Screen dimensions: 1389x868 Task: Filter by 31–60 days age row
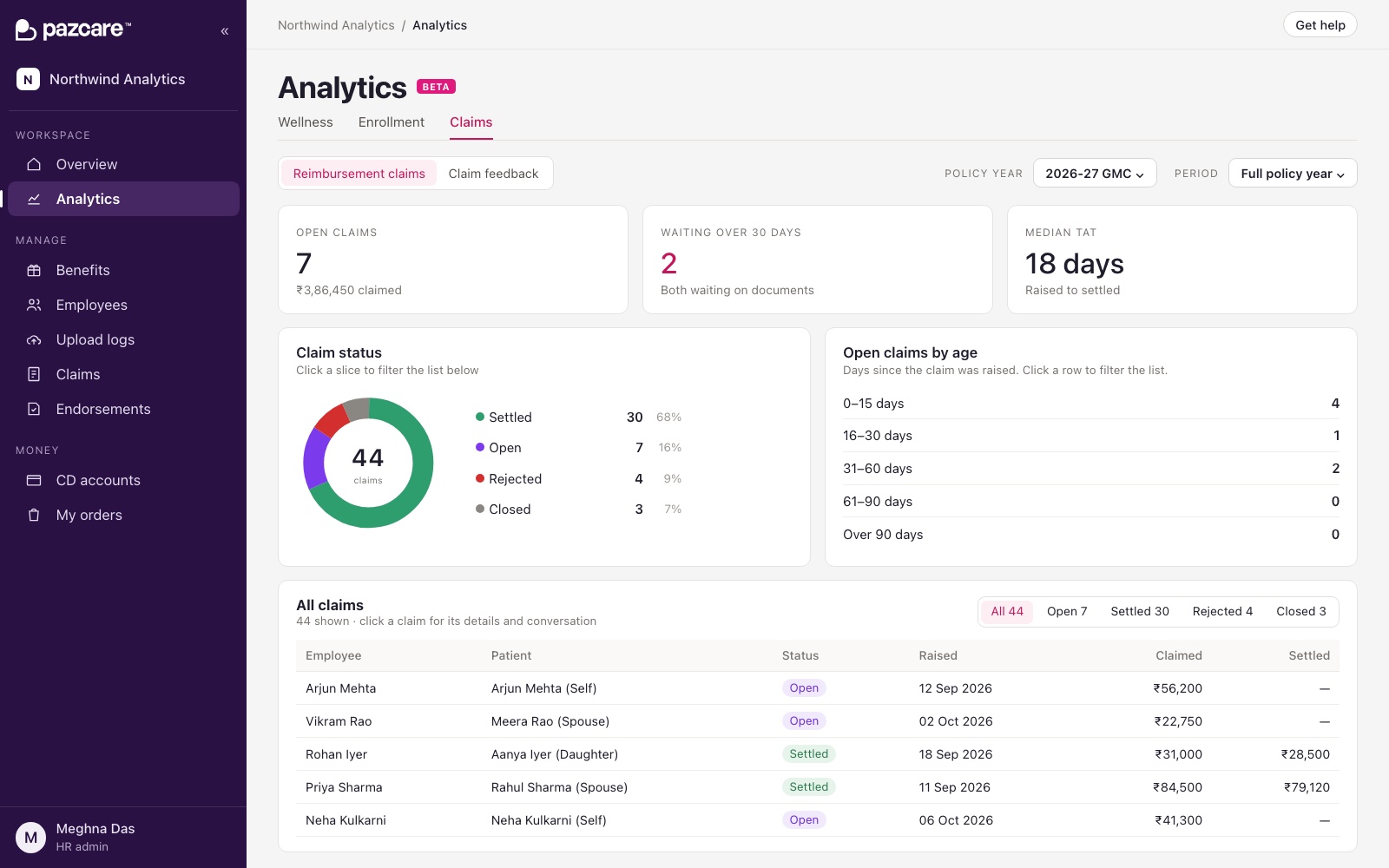coord(1091,469)
